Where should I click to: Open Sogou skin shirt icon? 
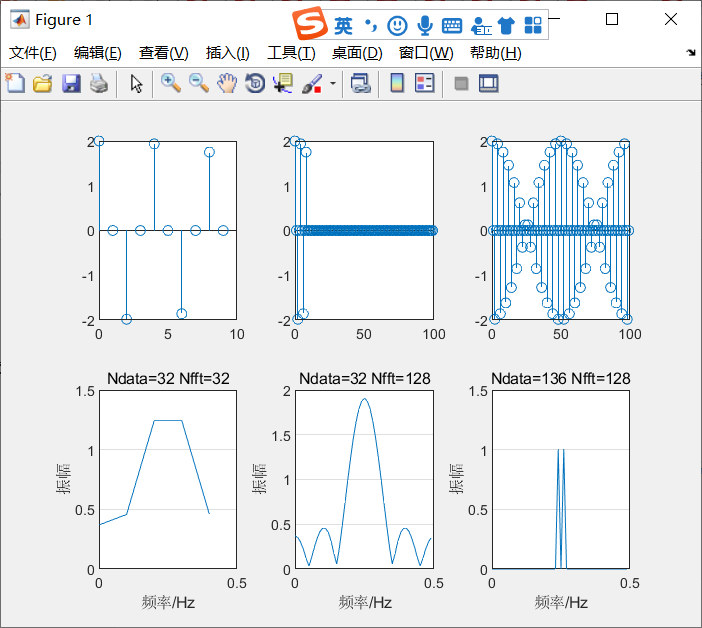pyautogui.click(x=506, y=26)
